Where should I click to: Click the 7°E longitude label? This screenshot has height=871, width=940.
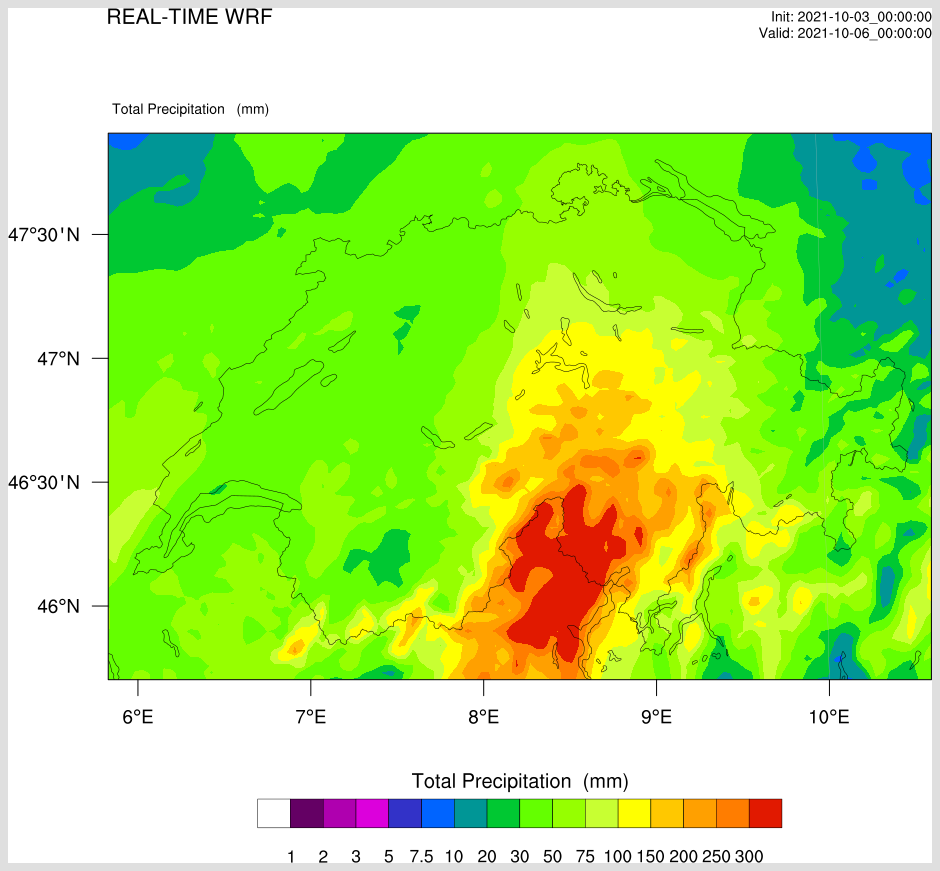pos(311,716)
